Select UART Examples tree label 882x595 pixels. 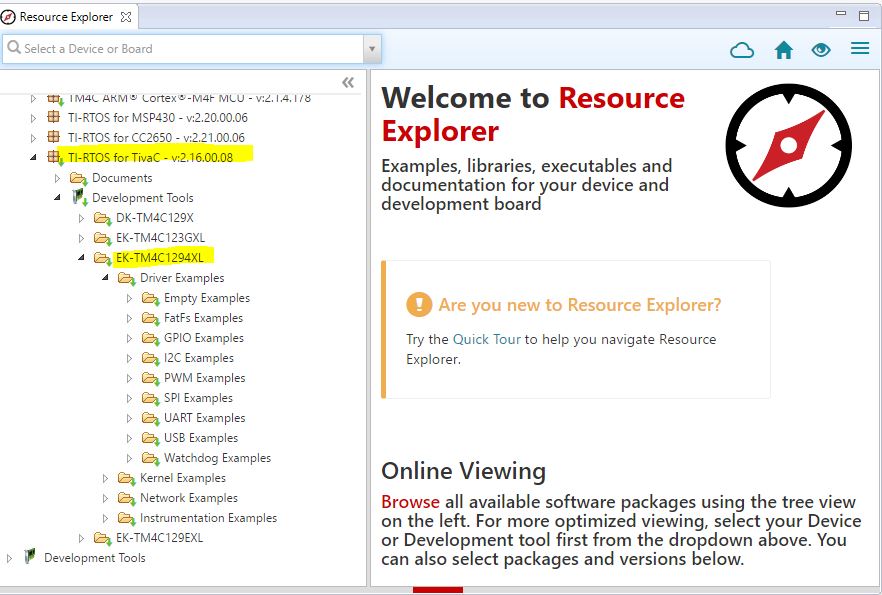205,418
